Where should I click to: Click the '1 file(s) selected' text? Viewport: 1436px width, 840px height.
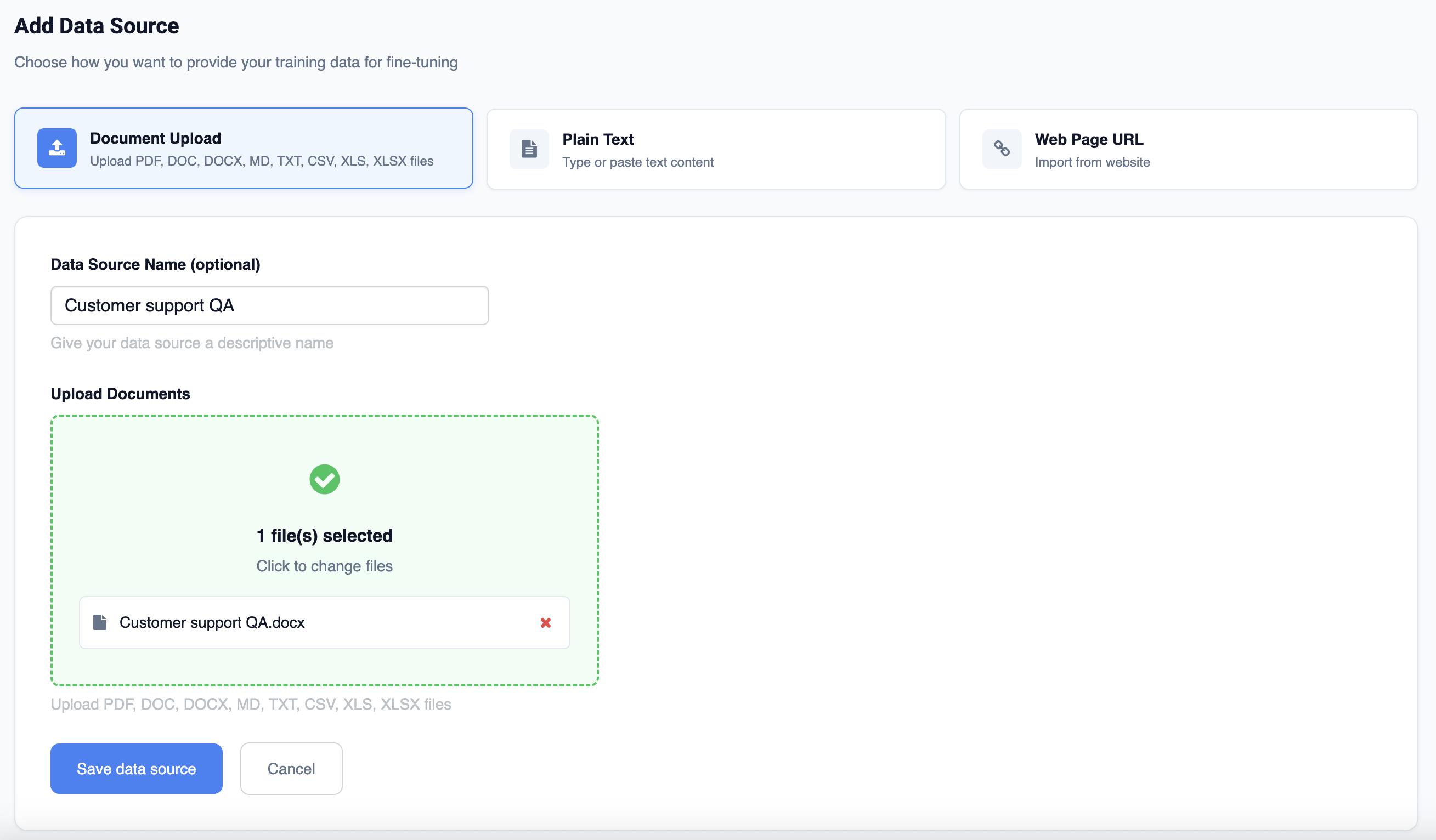pos(324,536)
